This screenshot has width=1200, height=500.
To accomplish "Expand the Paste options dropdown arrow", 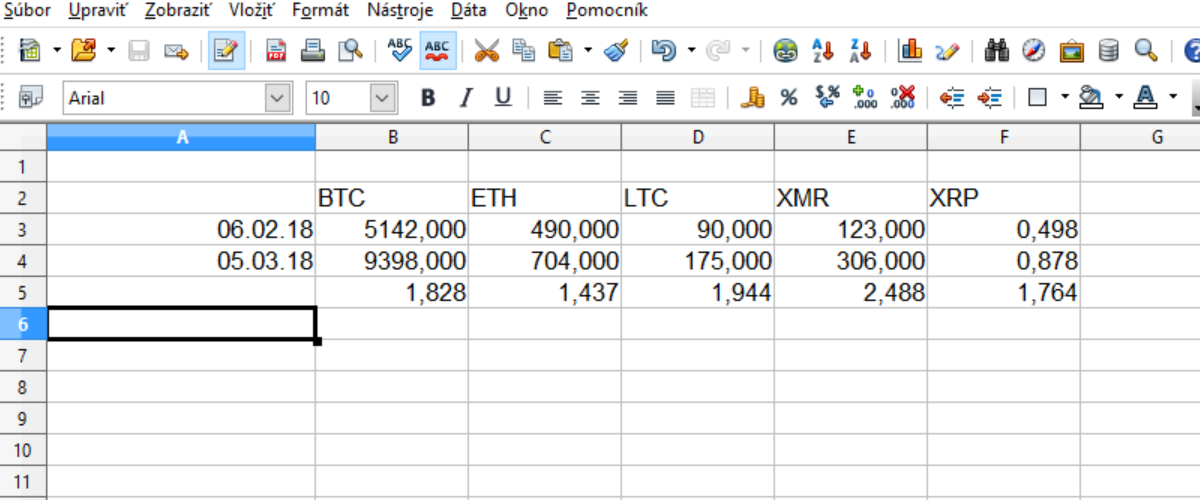I will click(x=588, y=50).
